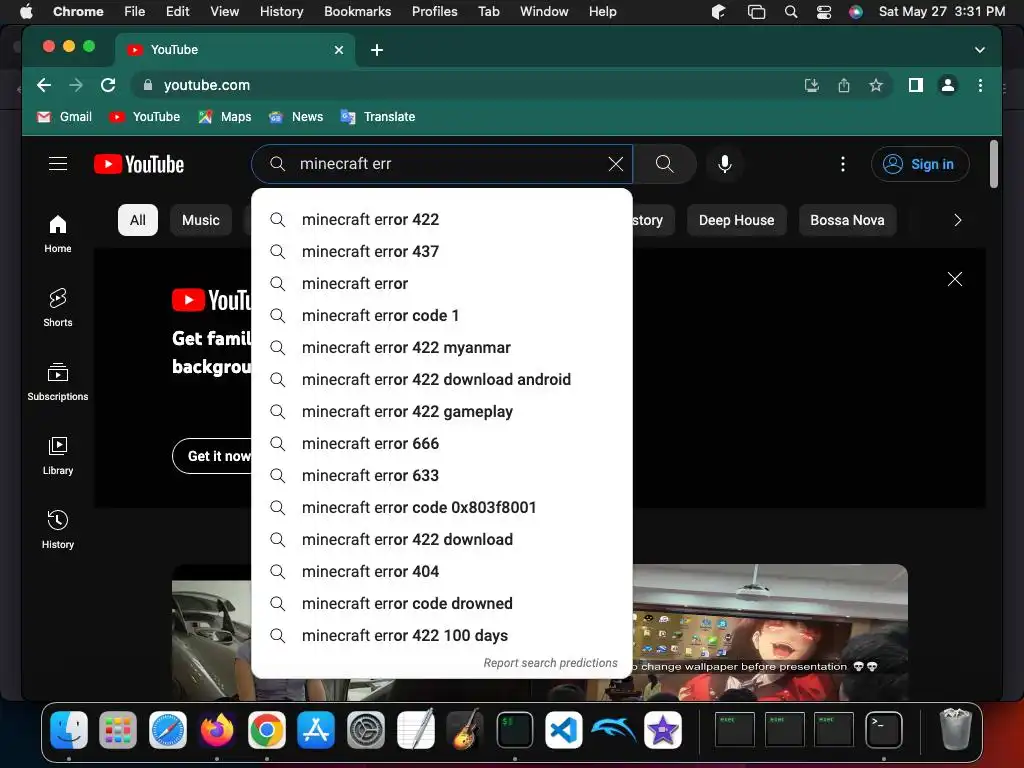This screenshot has width=1024, height=768.
Task: Choose suggestion minecraft error 422 myanmar
Action: pos(442,347)
